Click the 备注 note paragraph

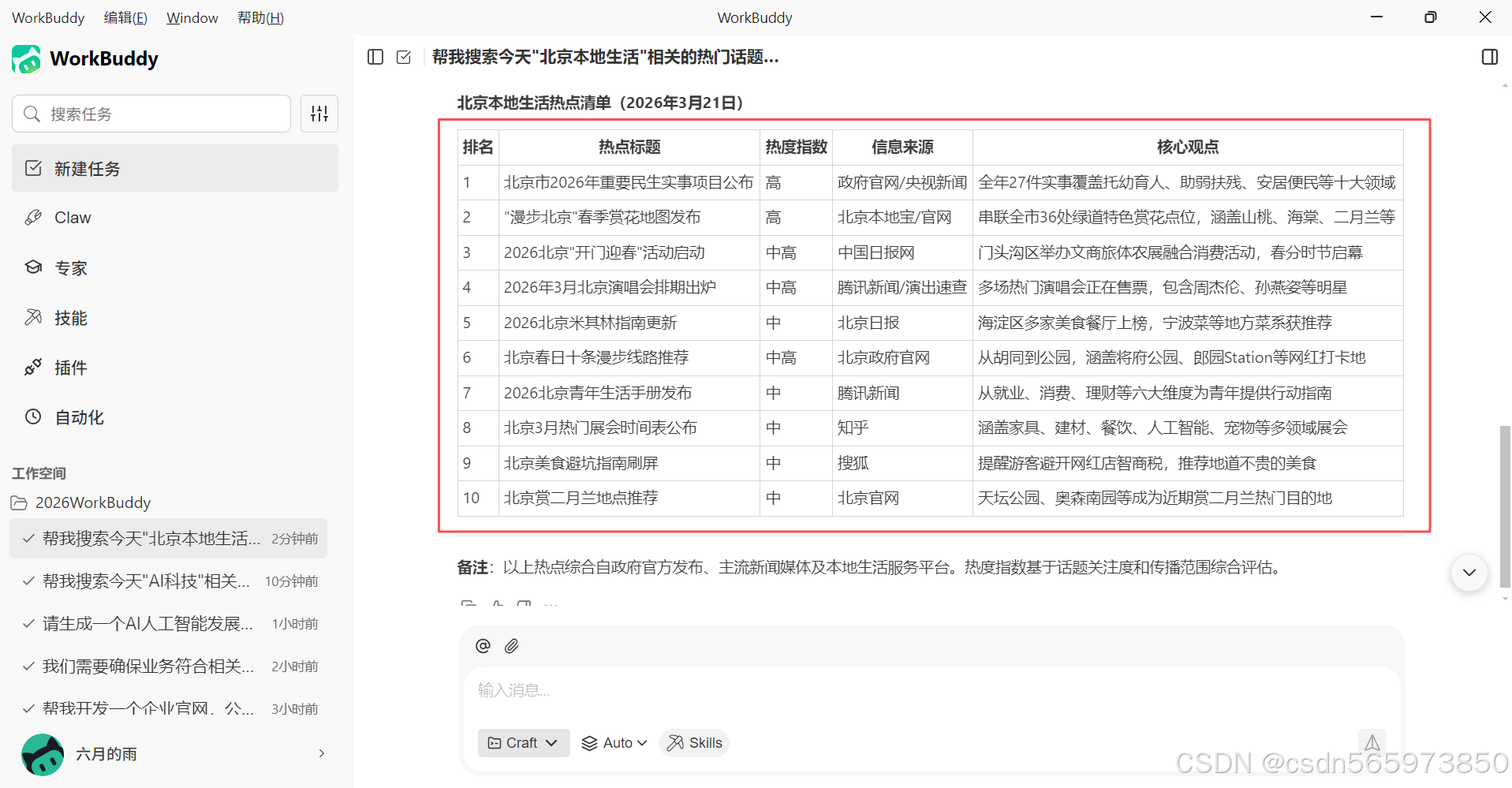pyautogui.click(x=872, y=567)
